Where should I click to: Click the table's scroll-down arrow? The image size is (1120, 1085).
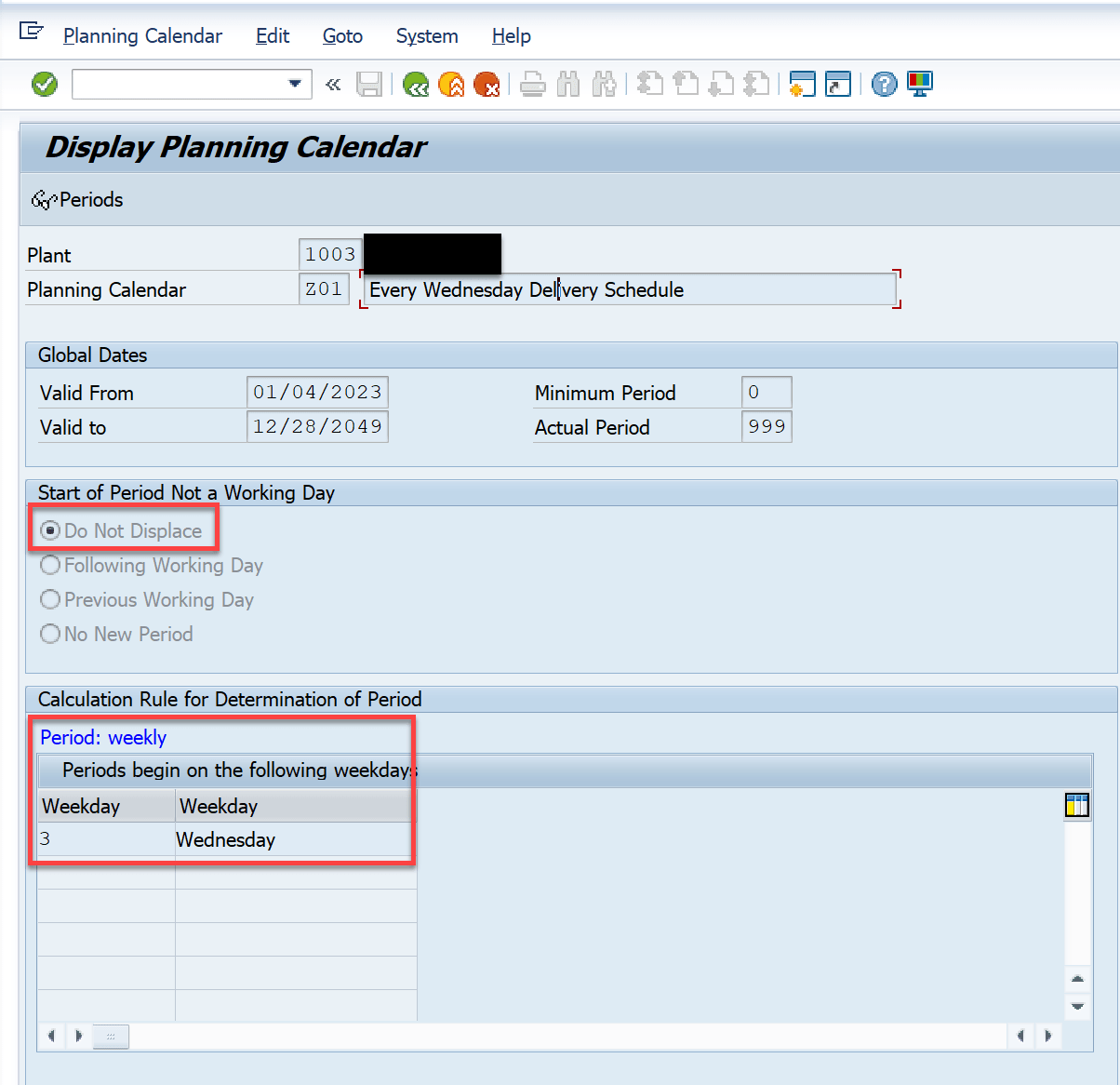tap(1077, 1007)
